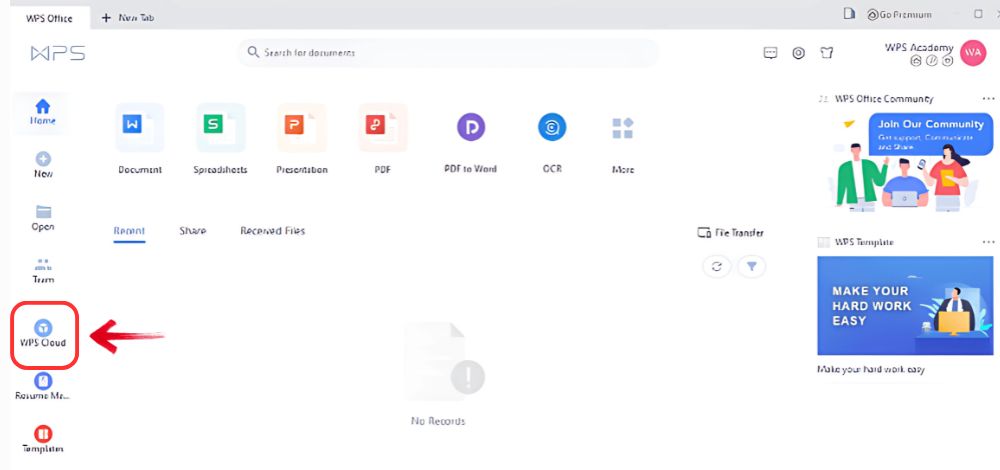Refresh the recent files list
The height and width of the screenshot is (470, 1000).
[717, 267]
